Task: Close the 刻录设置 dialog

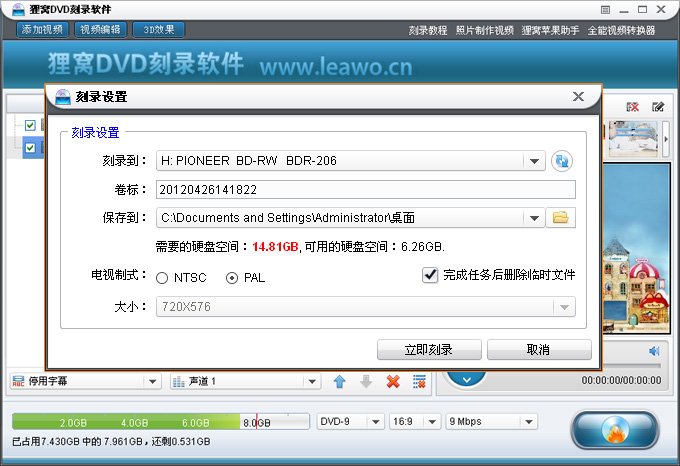Action: coord(578,96)
